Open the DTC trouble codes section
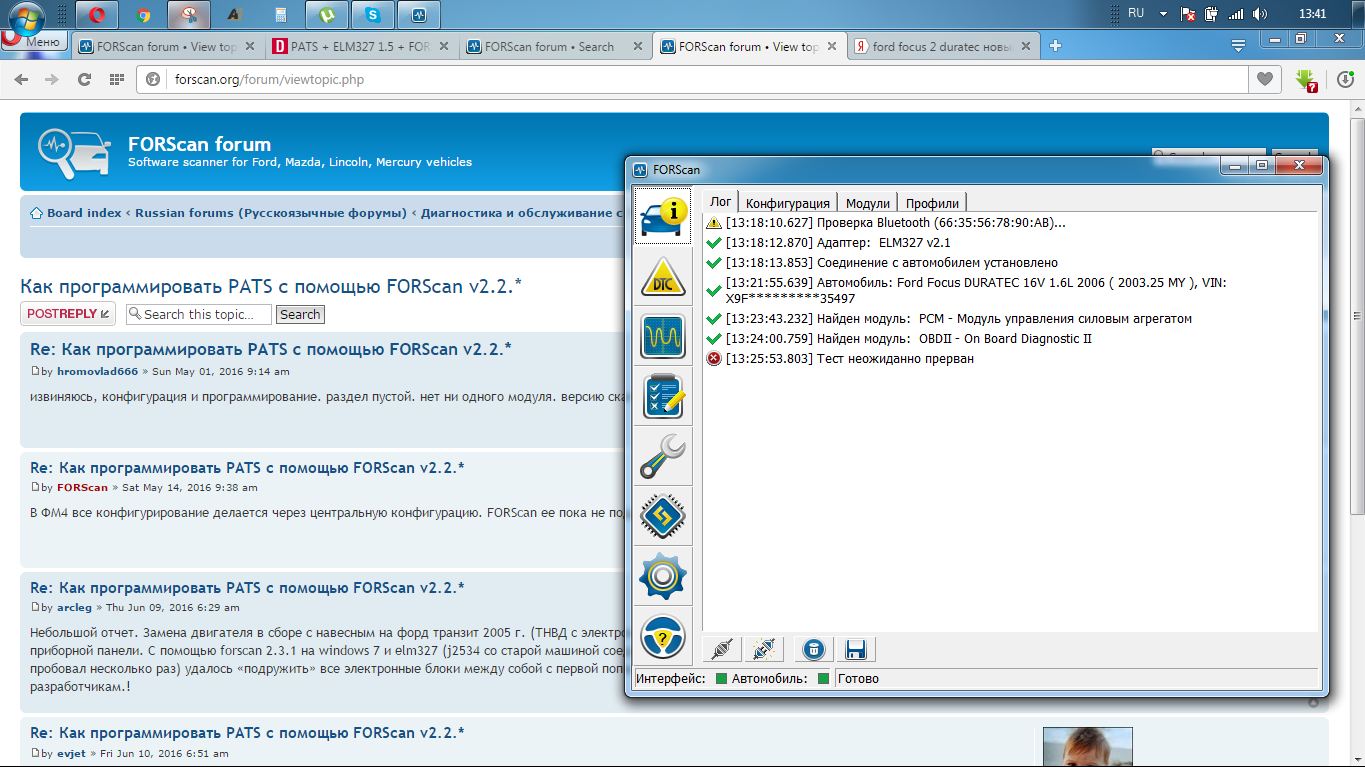The image size is (1365, 767). click(x=663, y=277)
